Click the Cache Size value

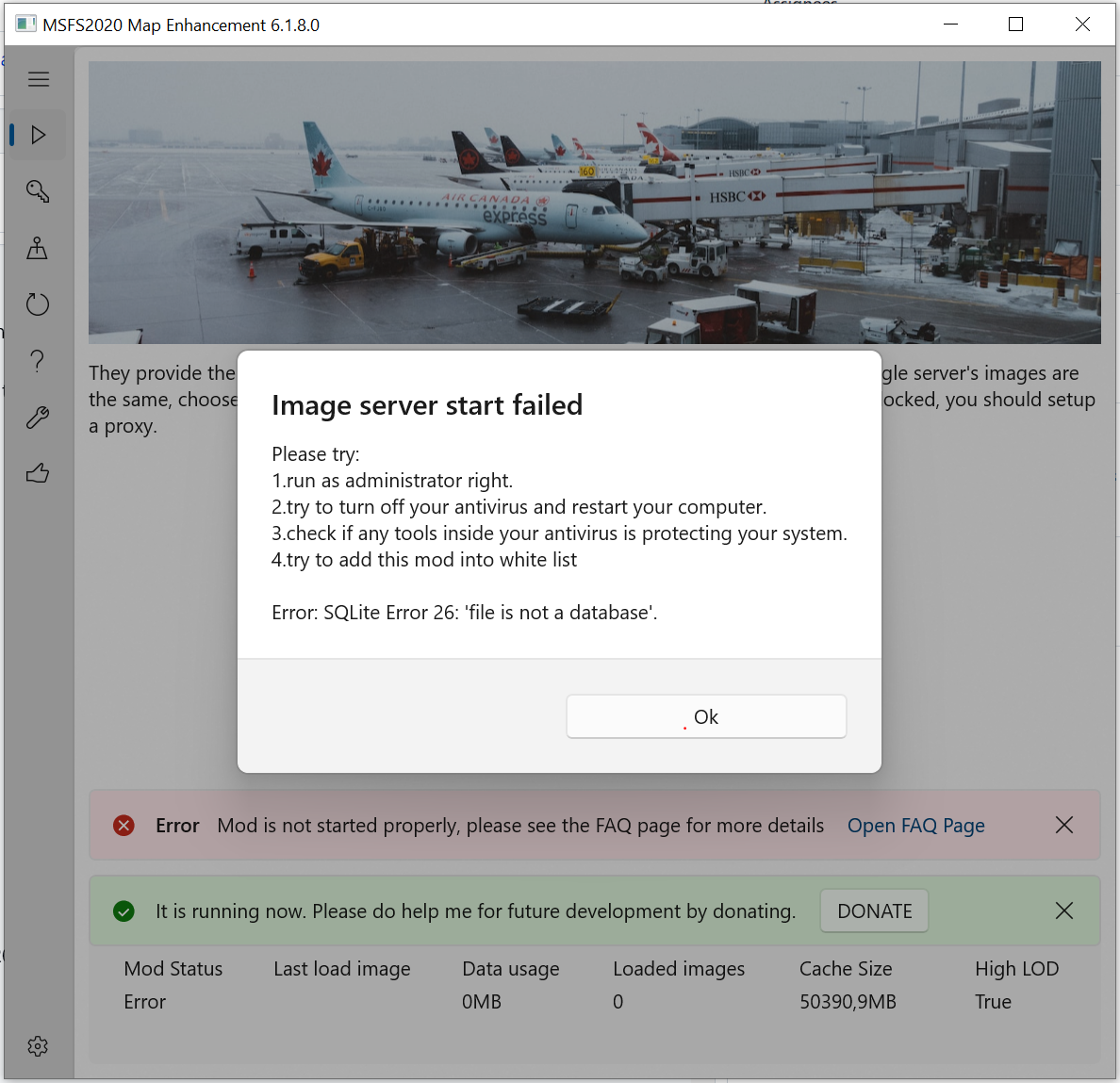coord(848,1002)
